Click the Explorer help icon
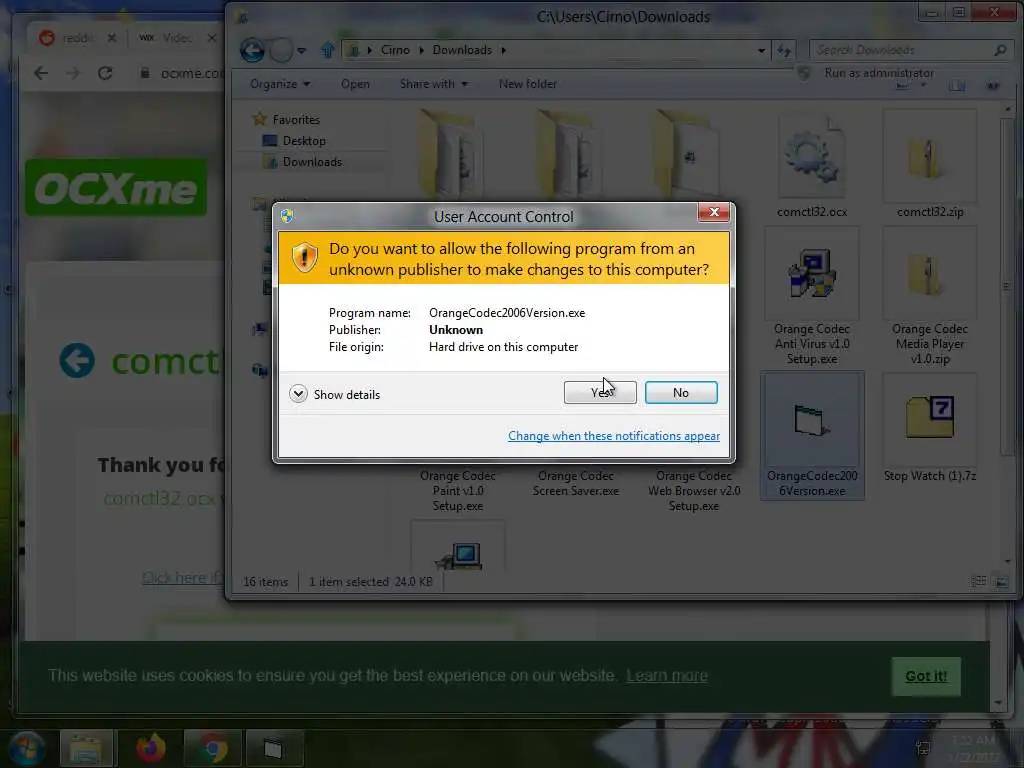 point(992,85)
